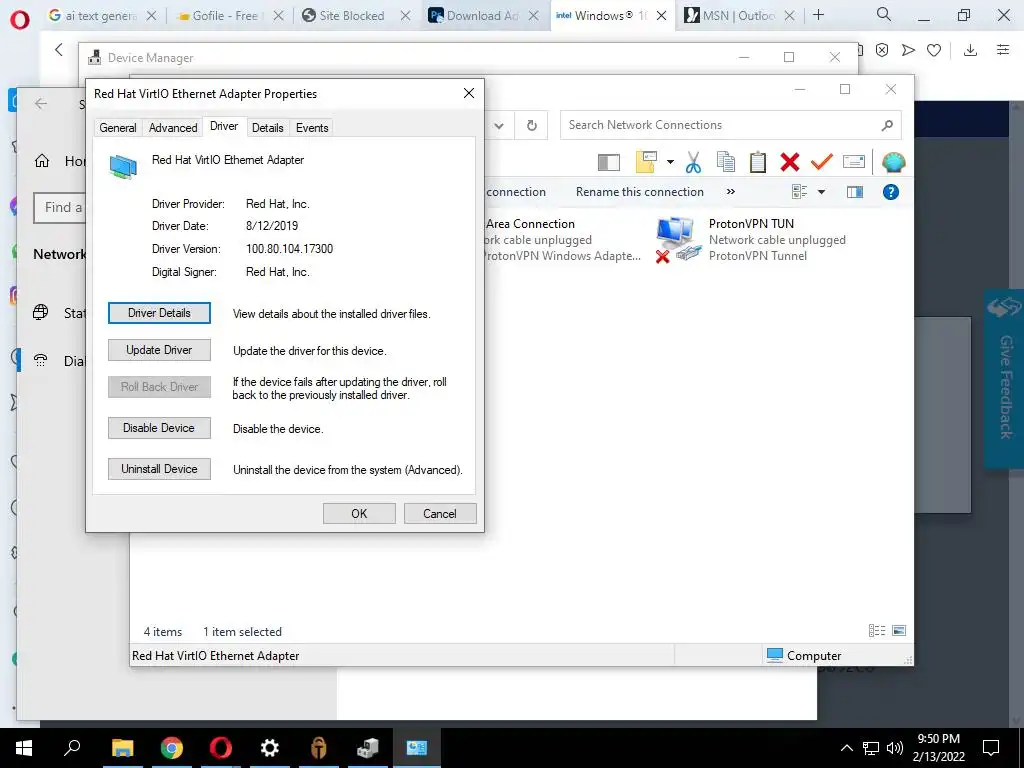Click the Opera downloads icon

point(970,50)
